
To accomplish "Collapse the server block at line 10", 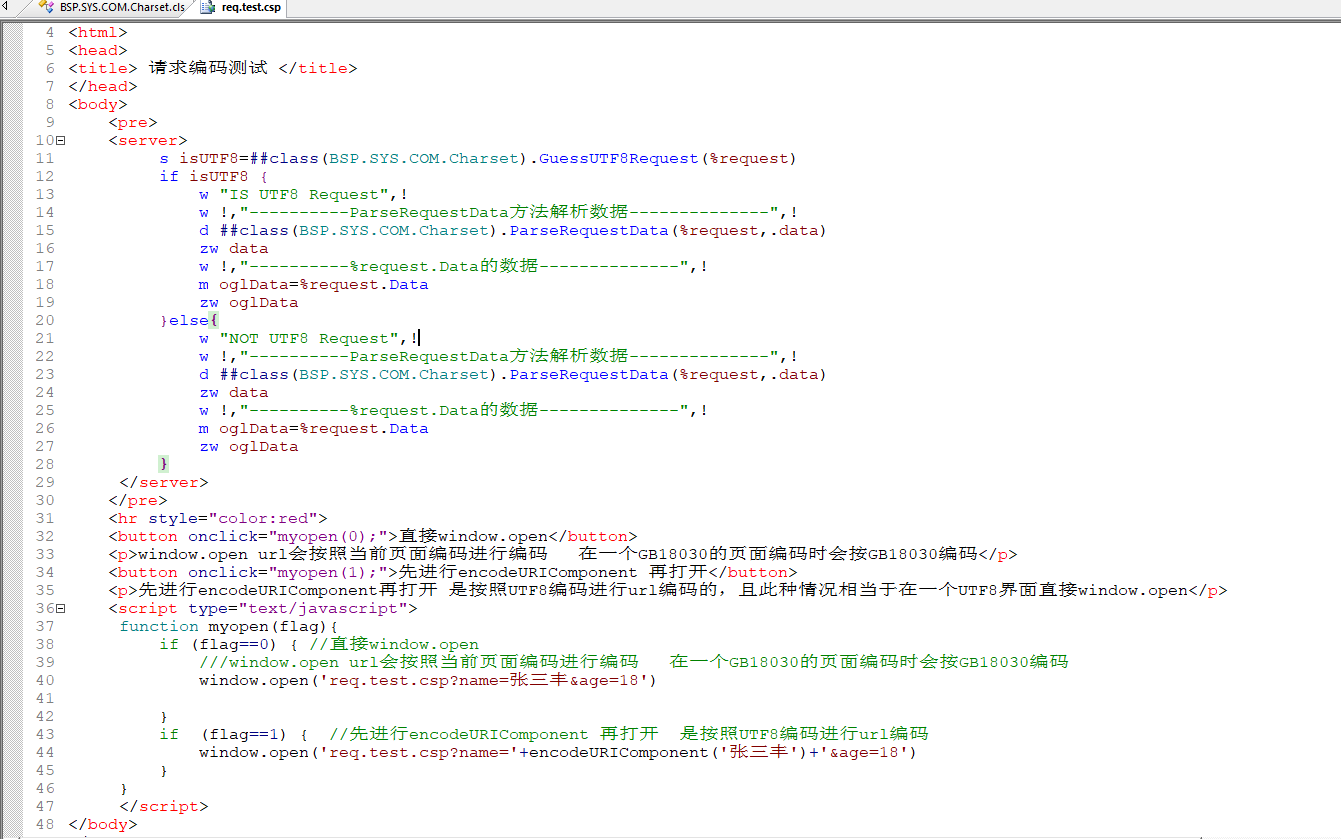I will (61, 141).
